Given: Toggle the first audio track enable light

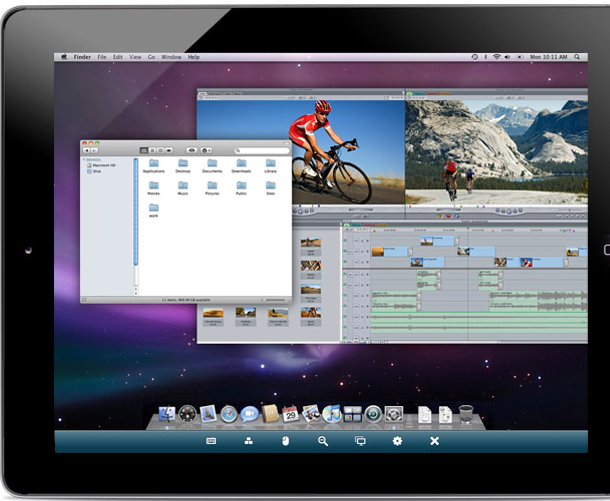Looking at the screenshot, I should click(345, 275).
